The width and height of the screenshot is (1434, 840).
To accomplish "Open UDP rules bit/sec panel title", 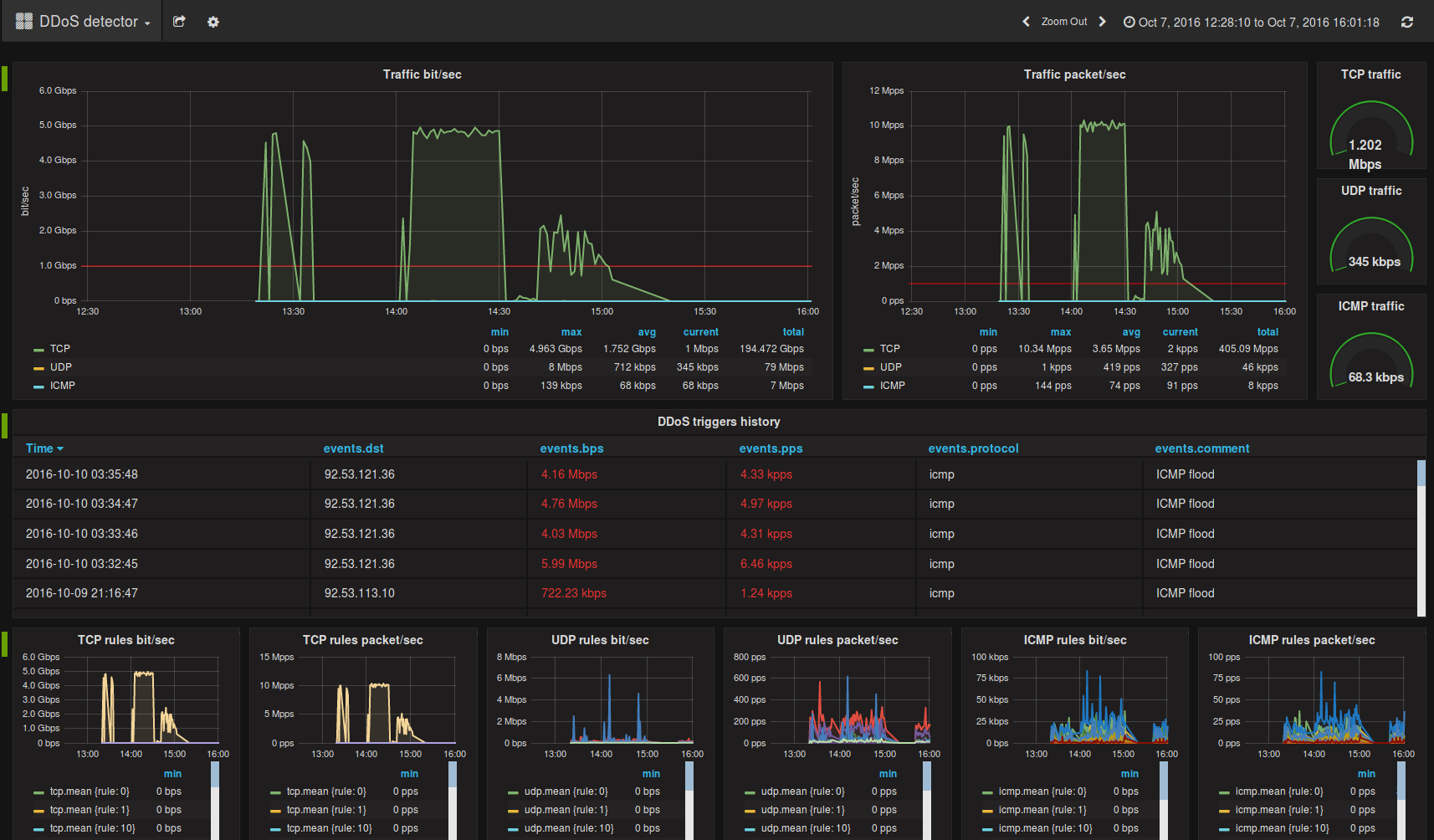I will [600, 640].
